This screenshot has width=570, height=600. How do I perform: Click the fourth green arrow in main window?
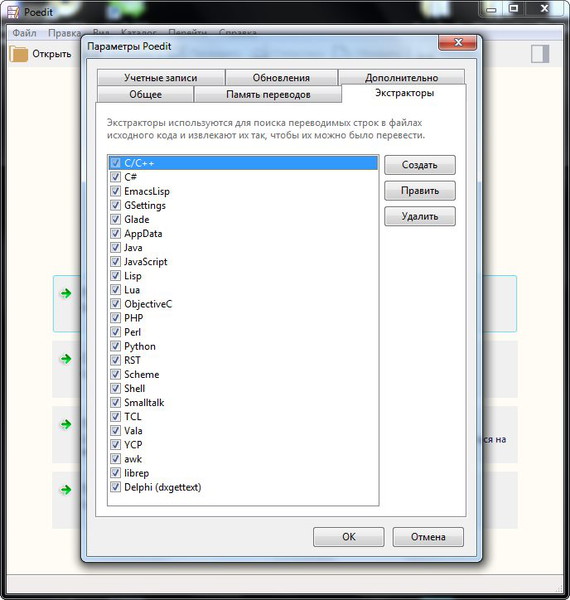pyautogui.click(x=66, y=490)
